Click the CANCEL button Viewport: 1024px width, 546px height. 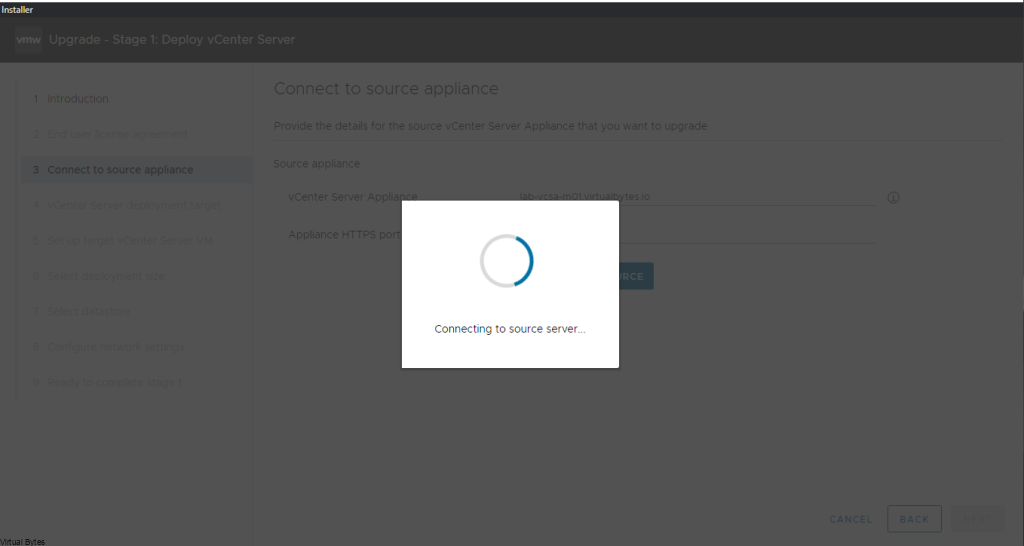[x=850, y=519]
